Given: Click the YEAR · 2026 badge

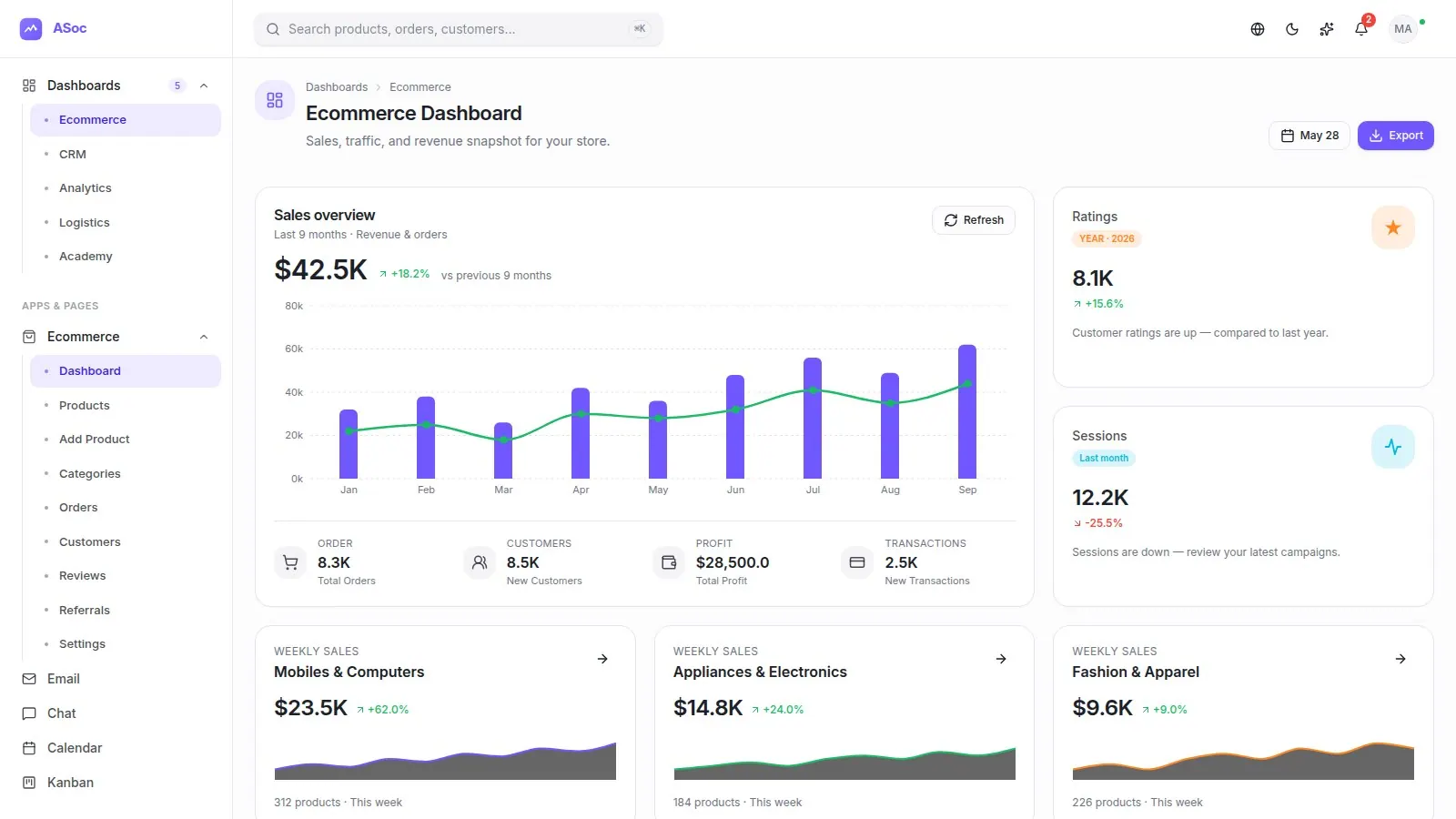Looking at the screenshot, I should (1107, 238).
